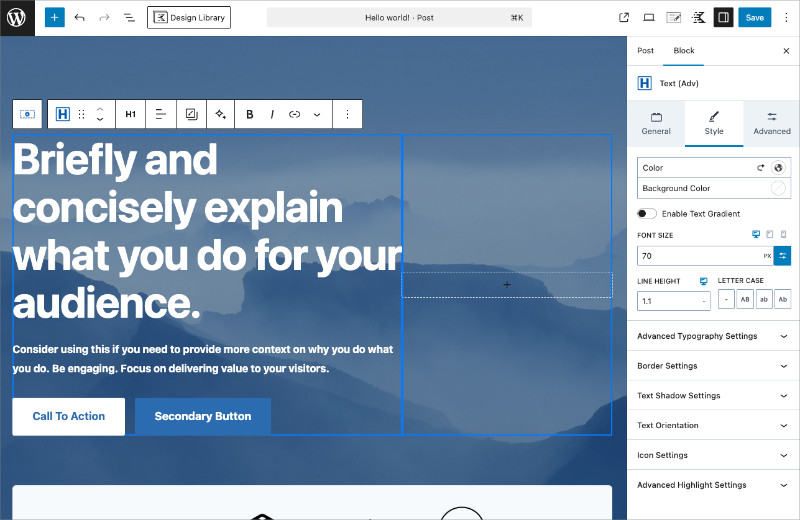Move the block up

tap(101, 109)
